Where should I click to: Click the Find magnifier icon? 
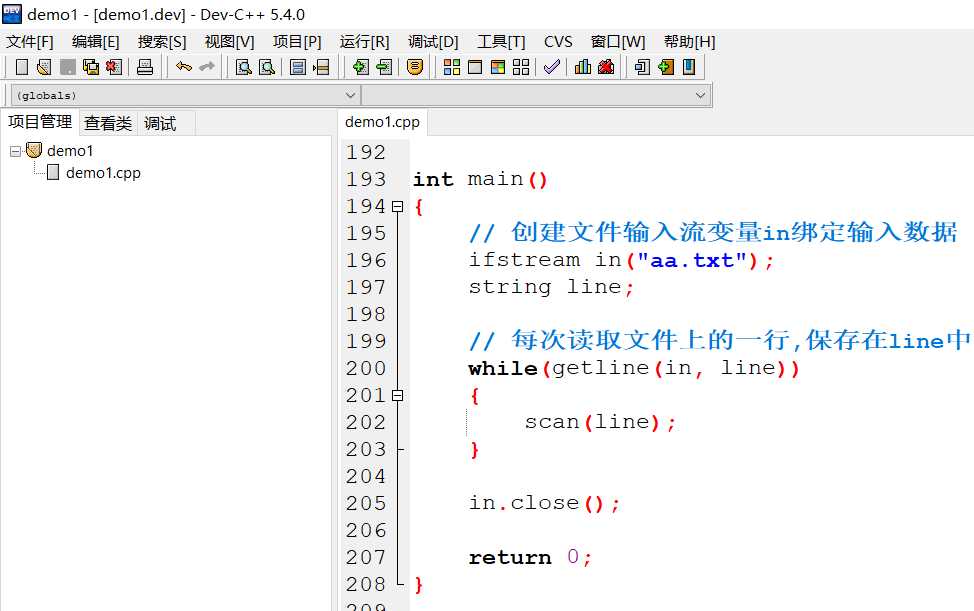click(x=244, y=67)
